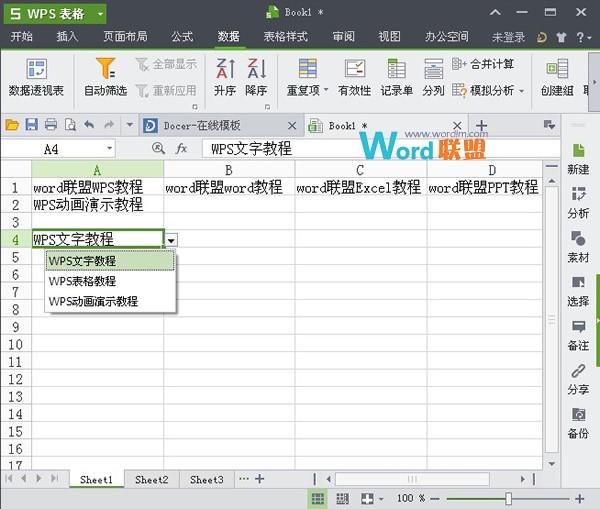Select WPS表格教程 from the dropdown list

110,281
